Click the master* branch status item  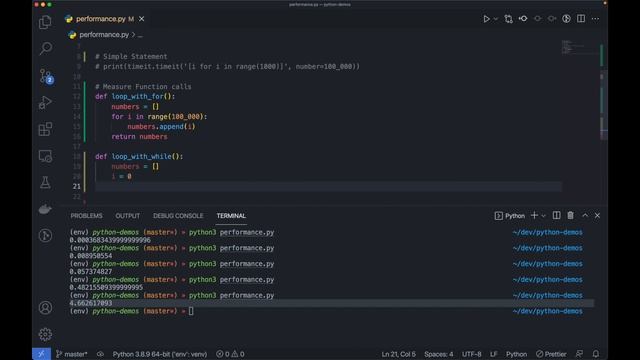72,354
